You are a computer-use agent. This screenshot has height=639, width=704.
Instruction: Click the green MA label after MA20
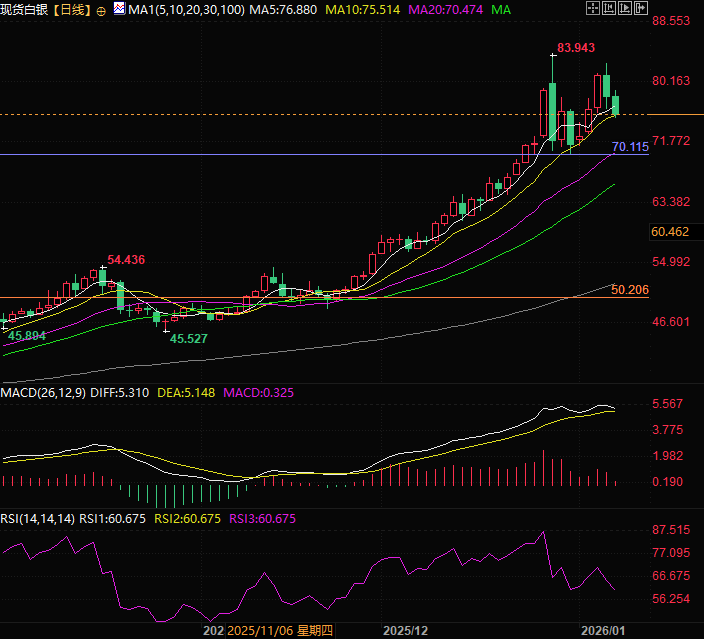tap(503, 10)
